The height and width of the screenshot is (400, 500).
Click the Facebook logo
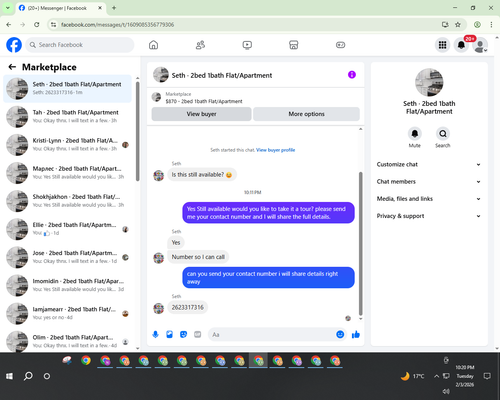14,45
